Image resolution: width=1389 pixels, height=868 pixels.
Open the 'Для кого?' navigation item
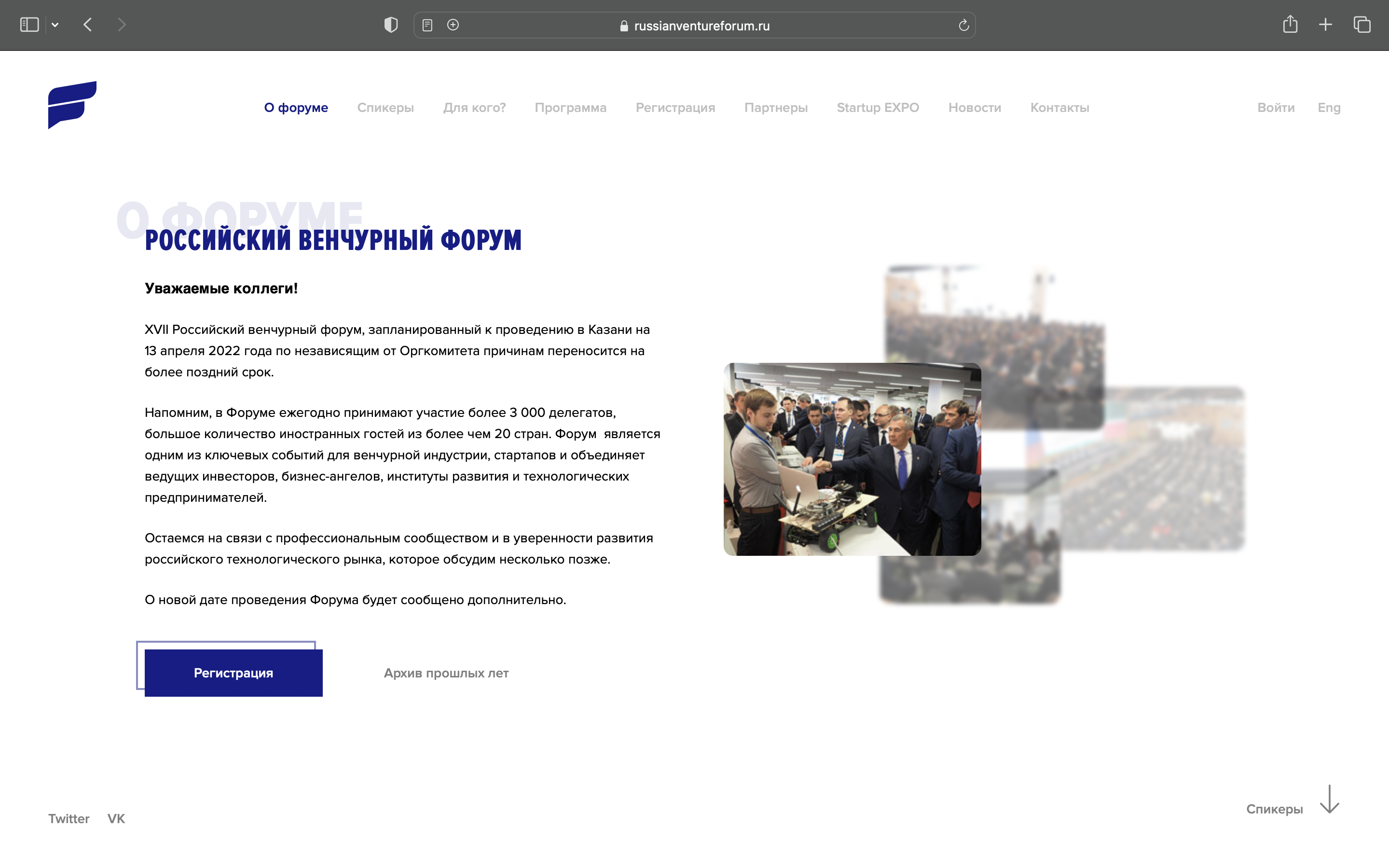click(x=474, y=107)
